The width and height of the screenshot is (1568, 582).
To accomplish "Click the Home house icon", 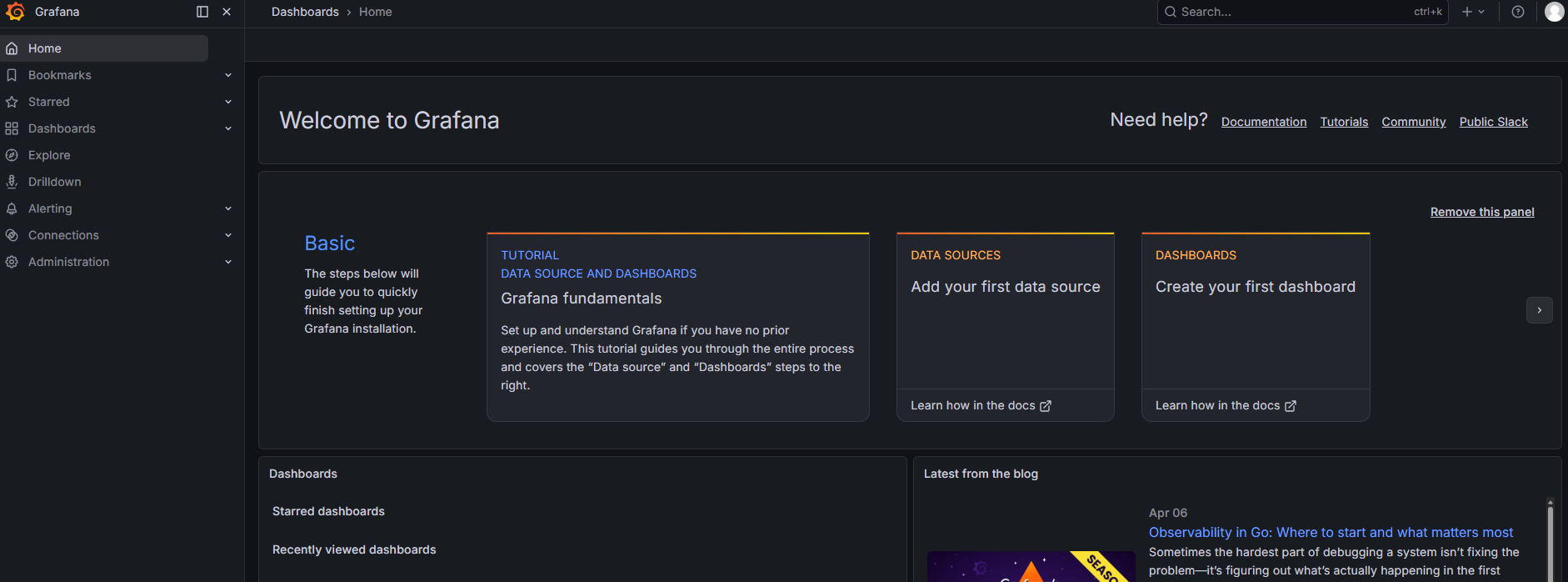I will pyautogui.click(x=12, y=48).
